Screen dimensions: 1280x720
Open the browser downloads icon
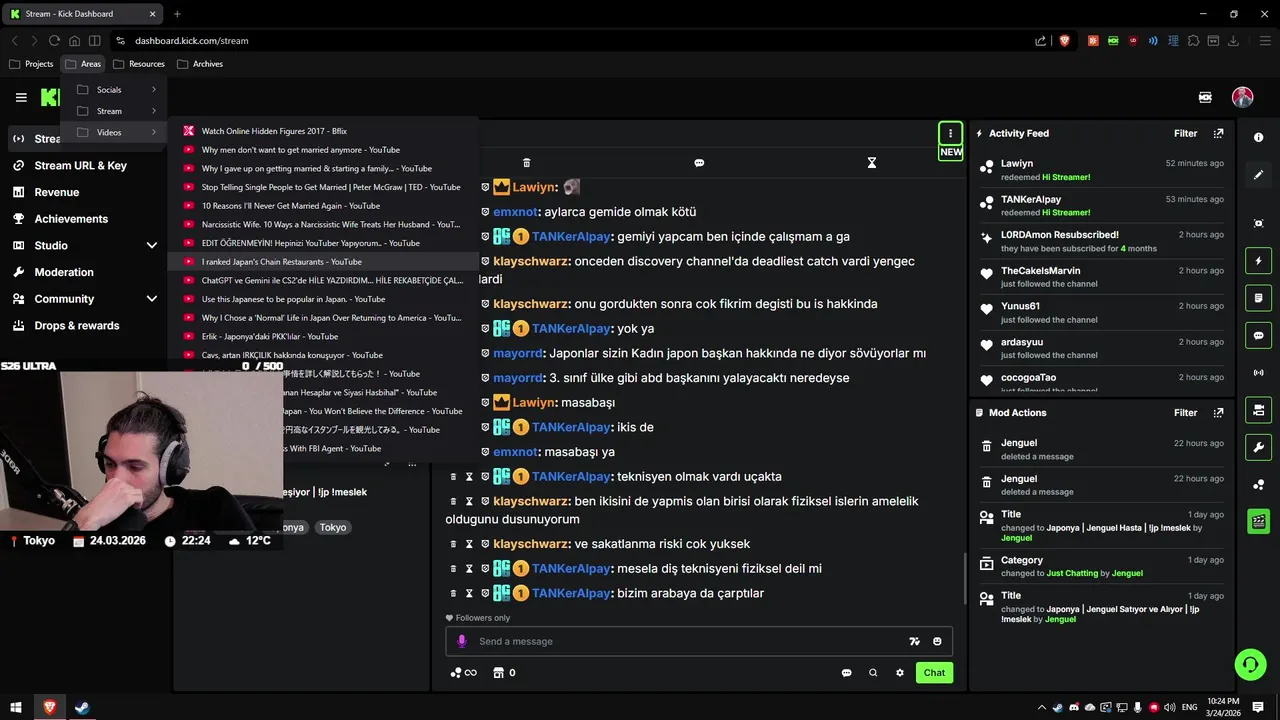[1233, 41]
